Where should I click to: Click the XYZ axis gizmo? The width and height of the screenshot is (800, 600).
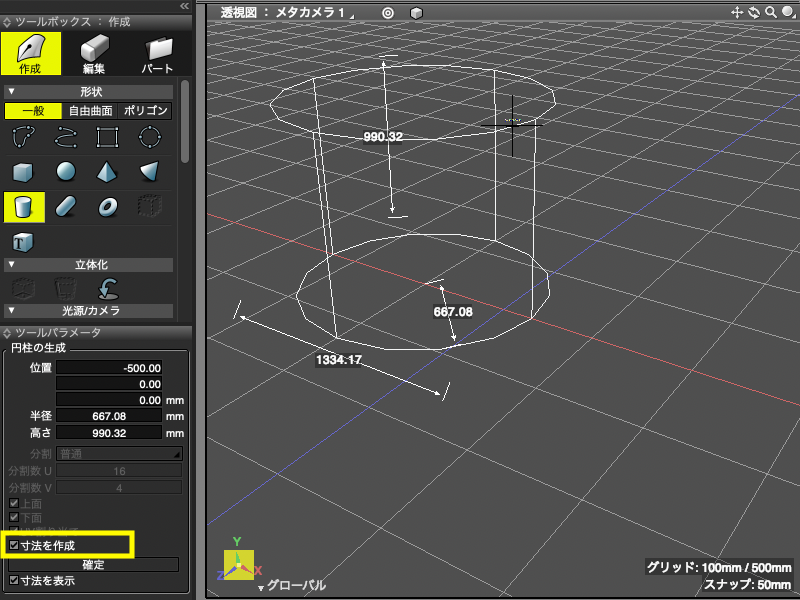pyautogui.click(x=239, y=565)
